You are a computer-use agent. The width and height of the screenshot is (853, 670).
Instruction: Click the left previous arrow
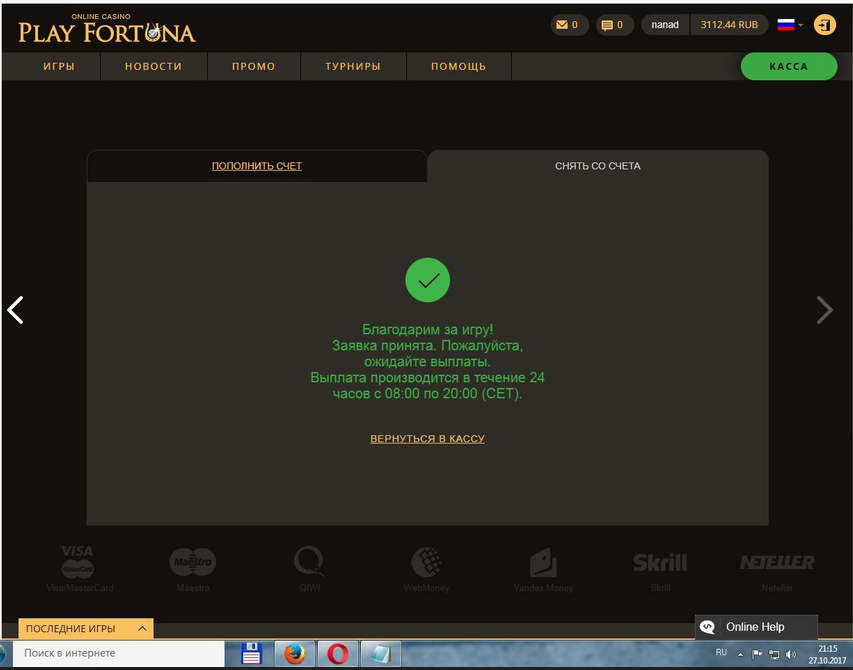tap(15, 310)
